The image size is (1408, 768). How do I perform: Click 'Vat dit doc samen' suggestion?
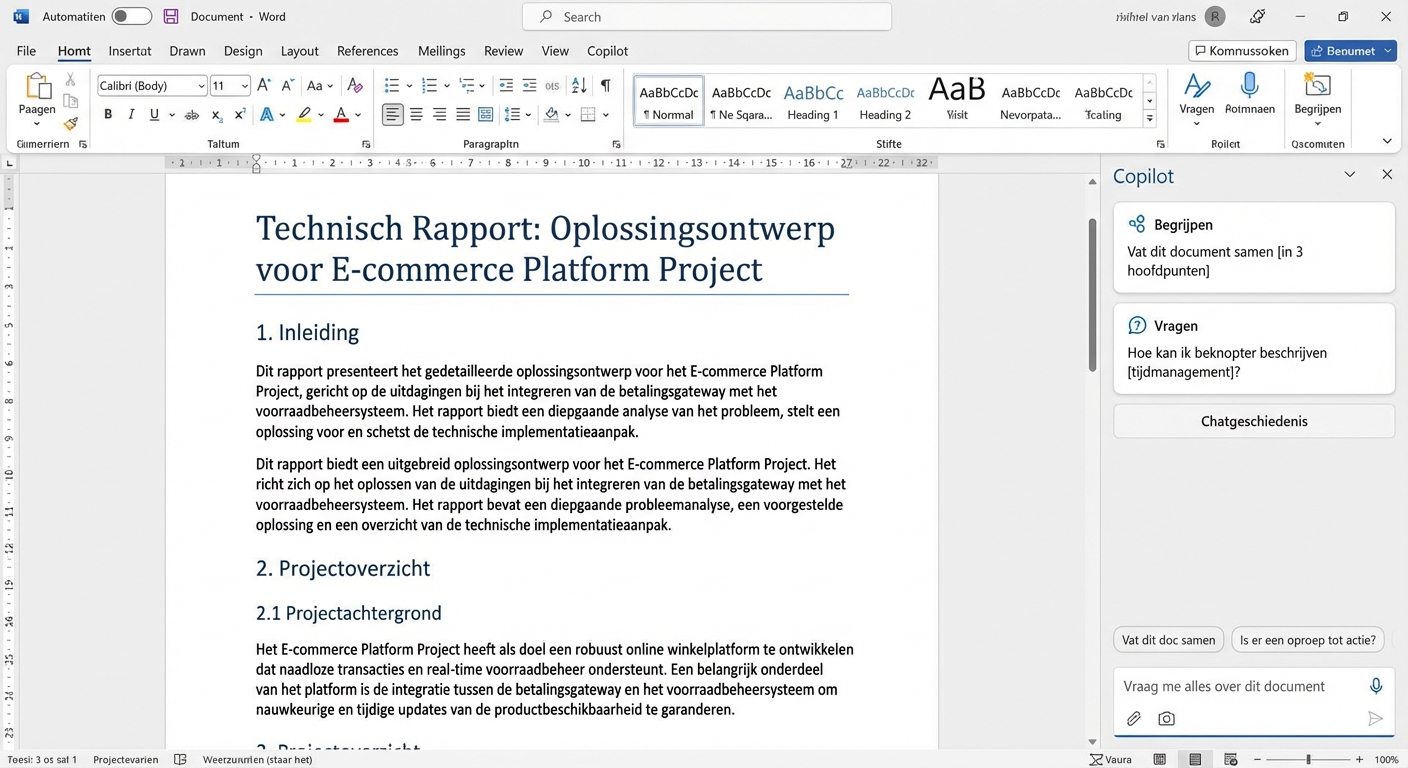1168,639
